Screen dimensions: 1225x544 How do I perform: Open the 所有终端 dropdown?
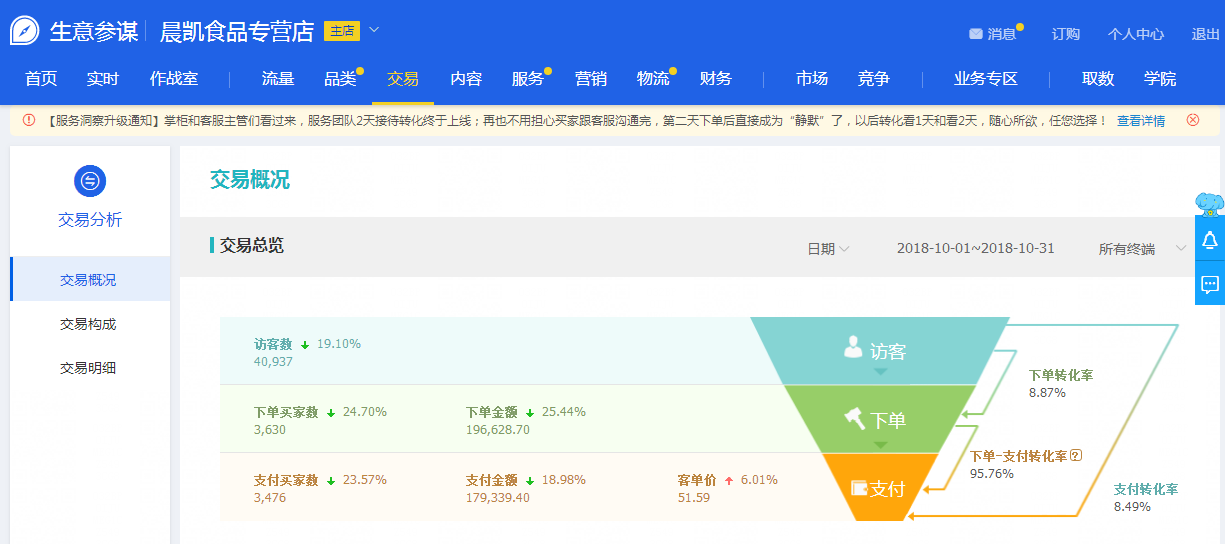(1143, 248)
